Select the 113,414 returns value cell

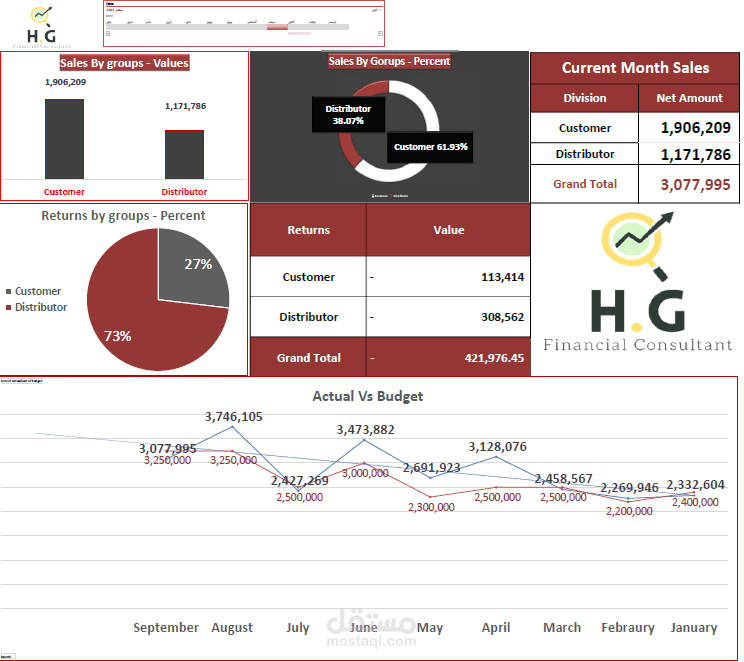[448, 277]
